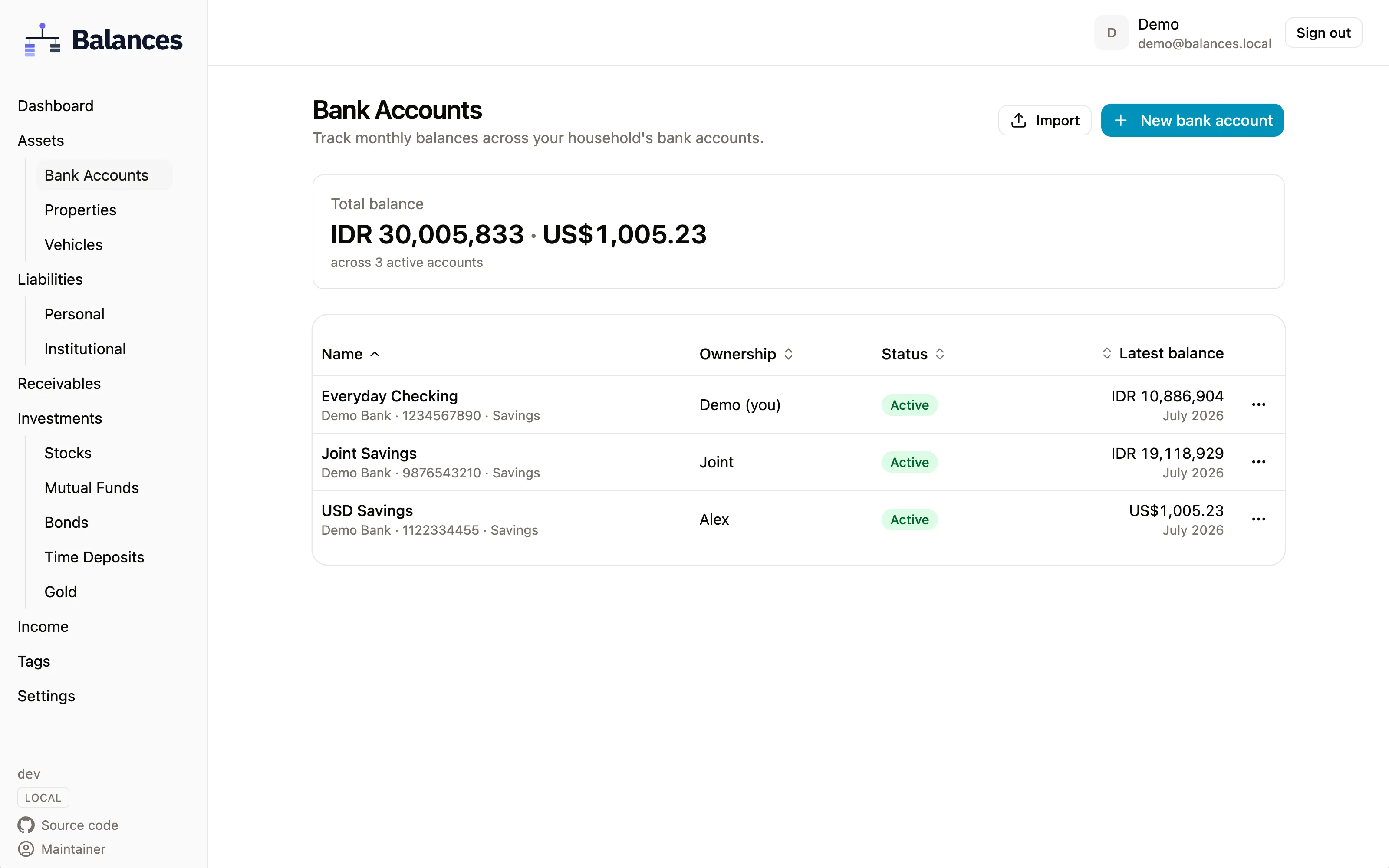1389x868 pixels.
Task: Select Bank Accounts in sidebar
Action: (103, 175)
